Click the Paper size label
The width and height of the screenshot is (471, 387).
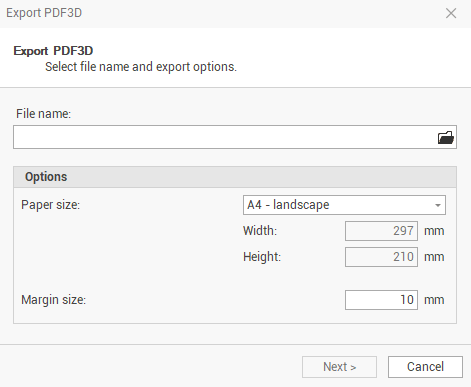(x=51, y=205)
